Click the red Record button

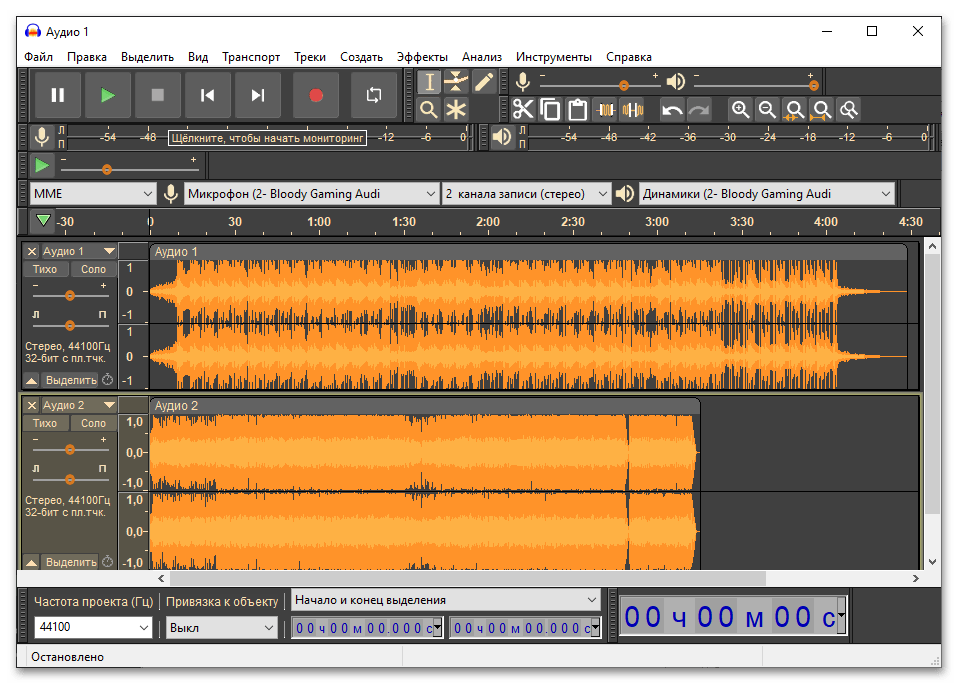pos(316,95)
